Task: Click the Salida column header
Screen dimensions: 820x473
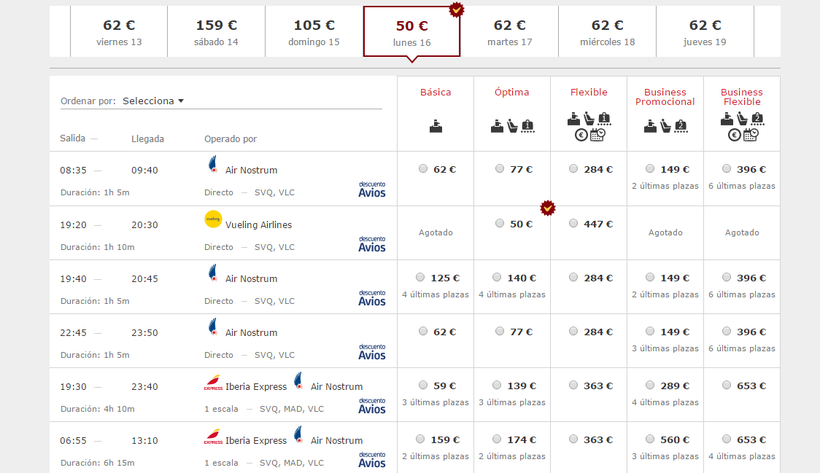Action: point(73,139)
